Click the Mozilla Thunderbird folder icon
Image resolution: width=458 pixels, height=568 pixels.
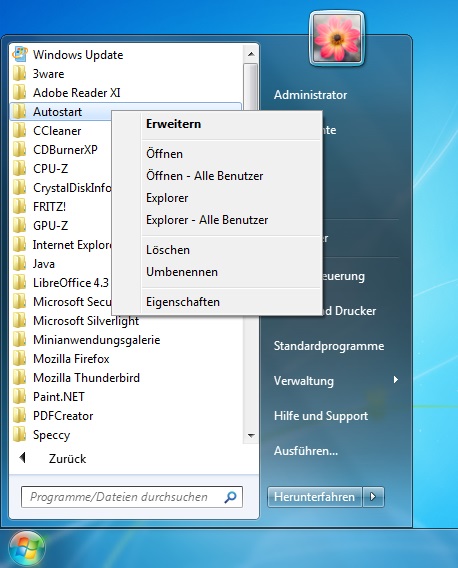coord(19,377)
